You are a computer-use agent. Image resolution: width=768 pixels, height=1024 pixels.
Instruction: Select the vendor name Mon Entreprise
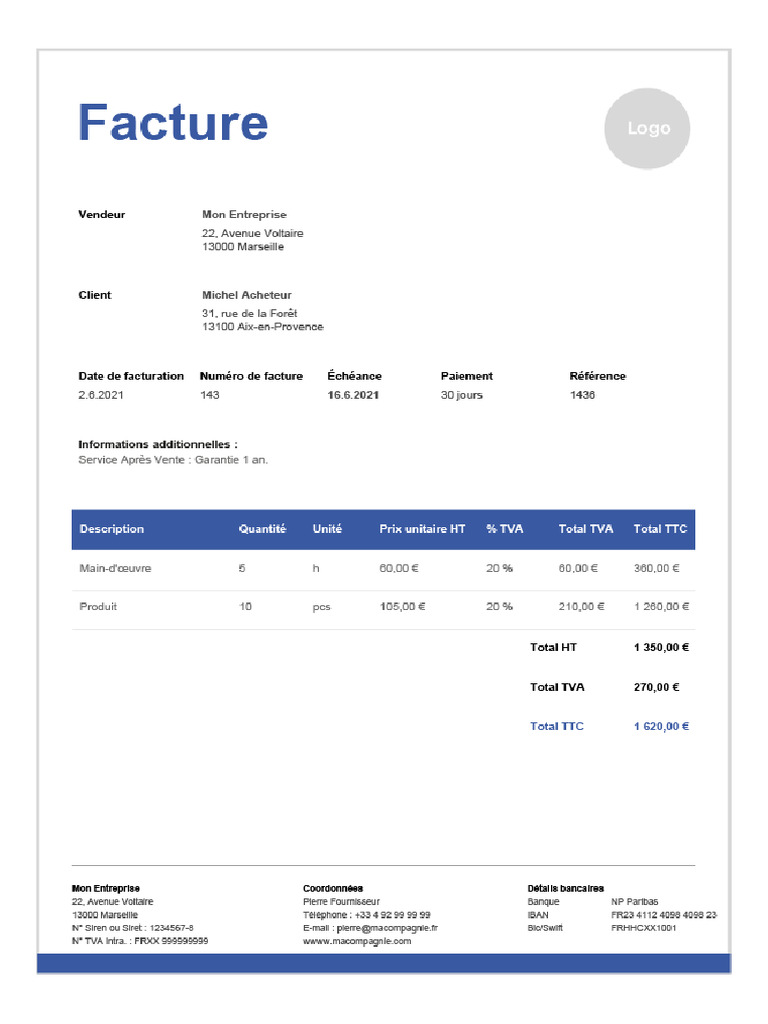[x=244, y=215]
